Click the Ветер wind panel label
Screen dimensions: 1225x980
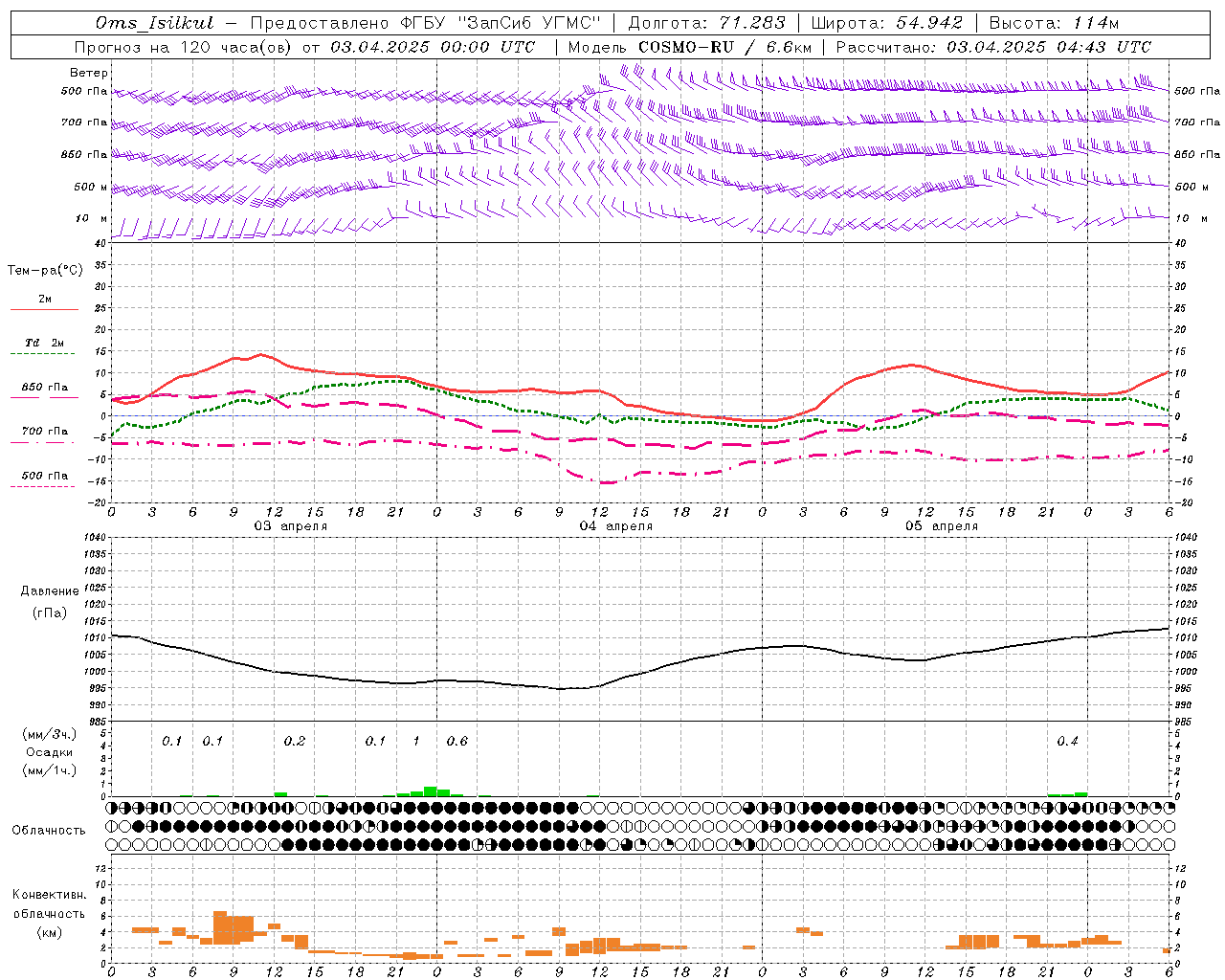(89, 73)
